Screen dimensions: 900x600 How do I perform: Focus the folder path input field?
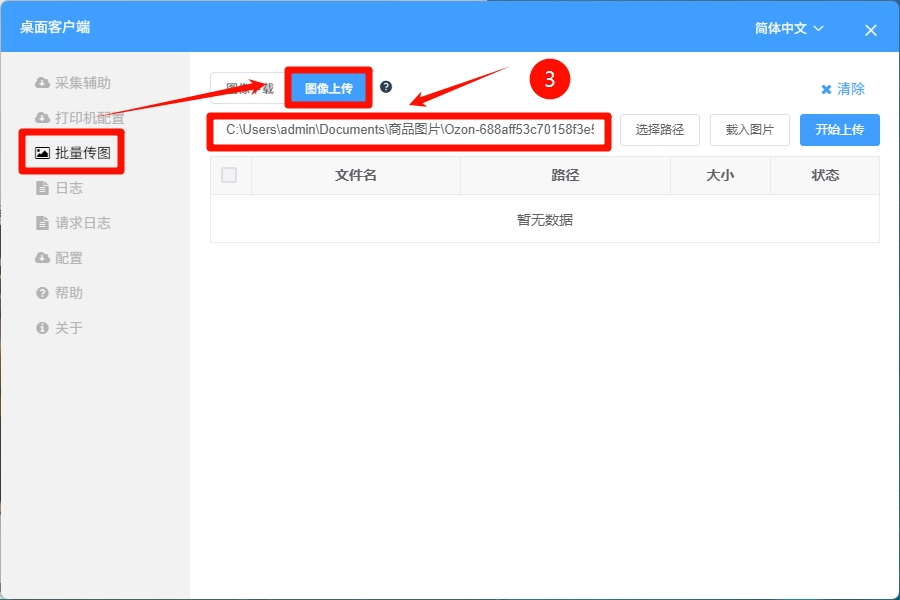[x=410, y=130]
